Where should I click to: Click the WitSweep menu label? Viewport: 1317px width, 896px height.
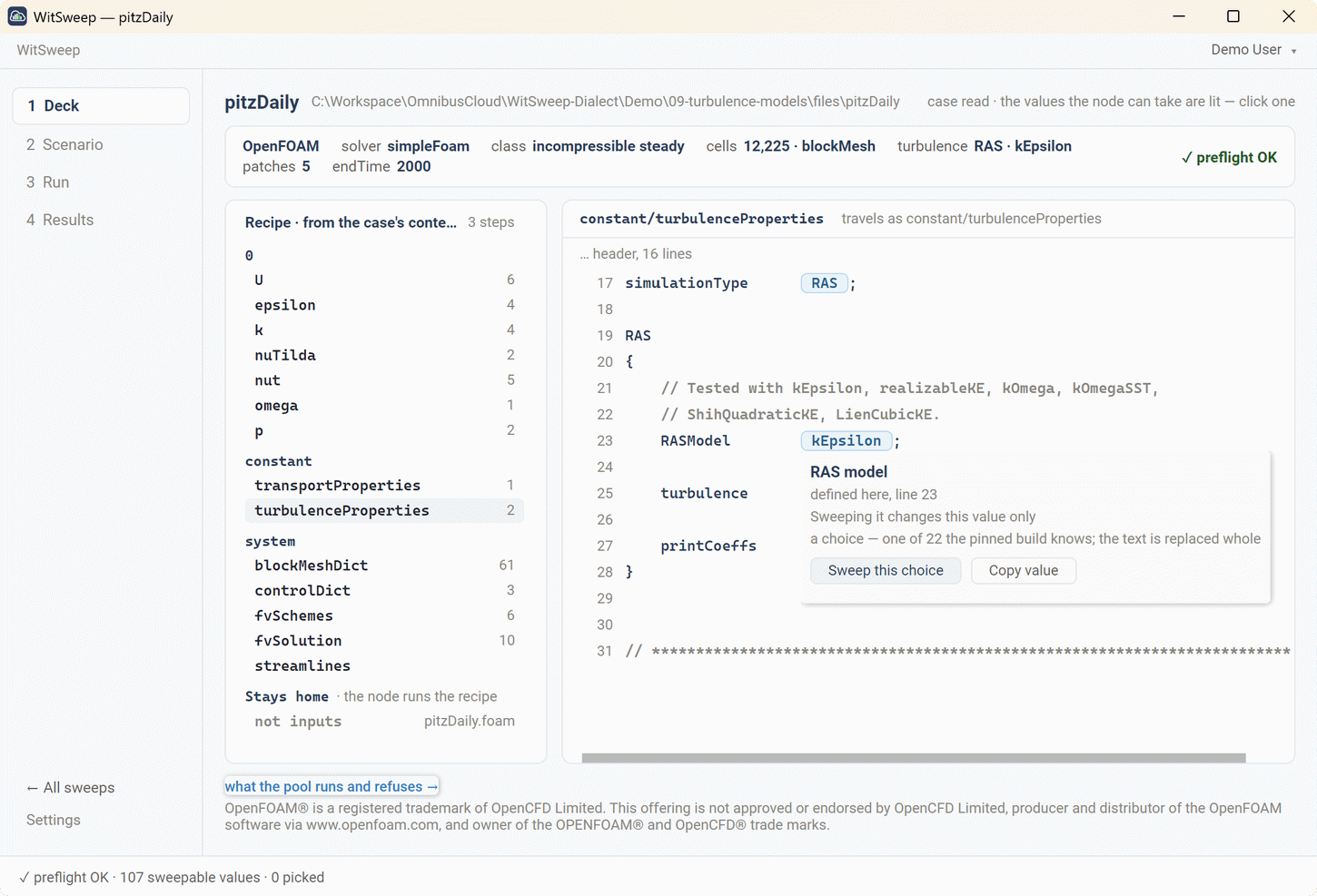(x=48, y=50)
